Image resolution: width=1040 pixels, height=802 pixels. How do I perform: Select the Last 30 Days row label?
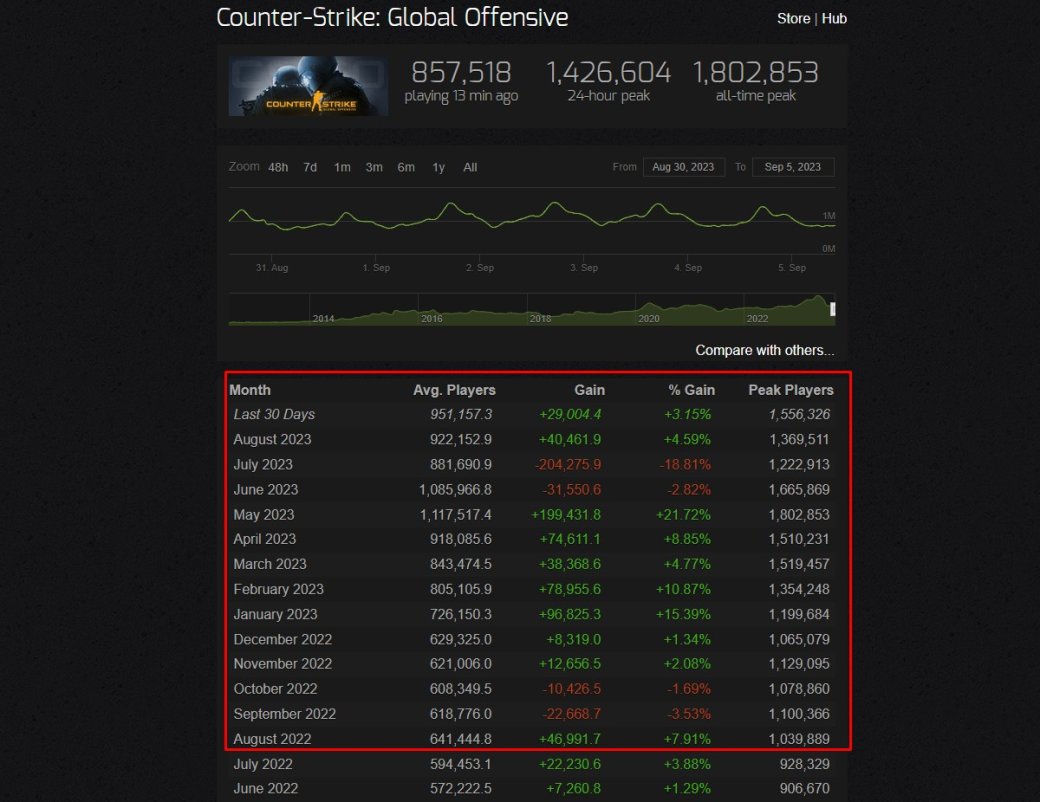274,415
